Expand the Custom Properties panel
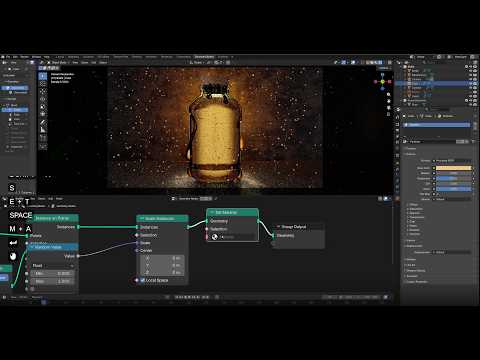Viewport: 480px width, 360px height. (x=417, y=282)
